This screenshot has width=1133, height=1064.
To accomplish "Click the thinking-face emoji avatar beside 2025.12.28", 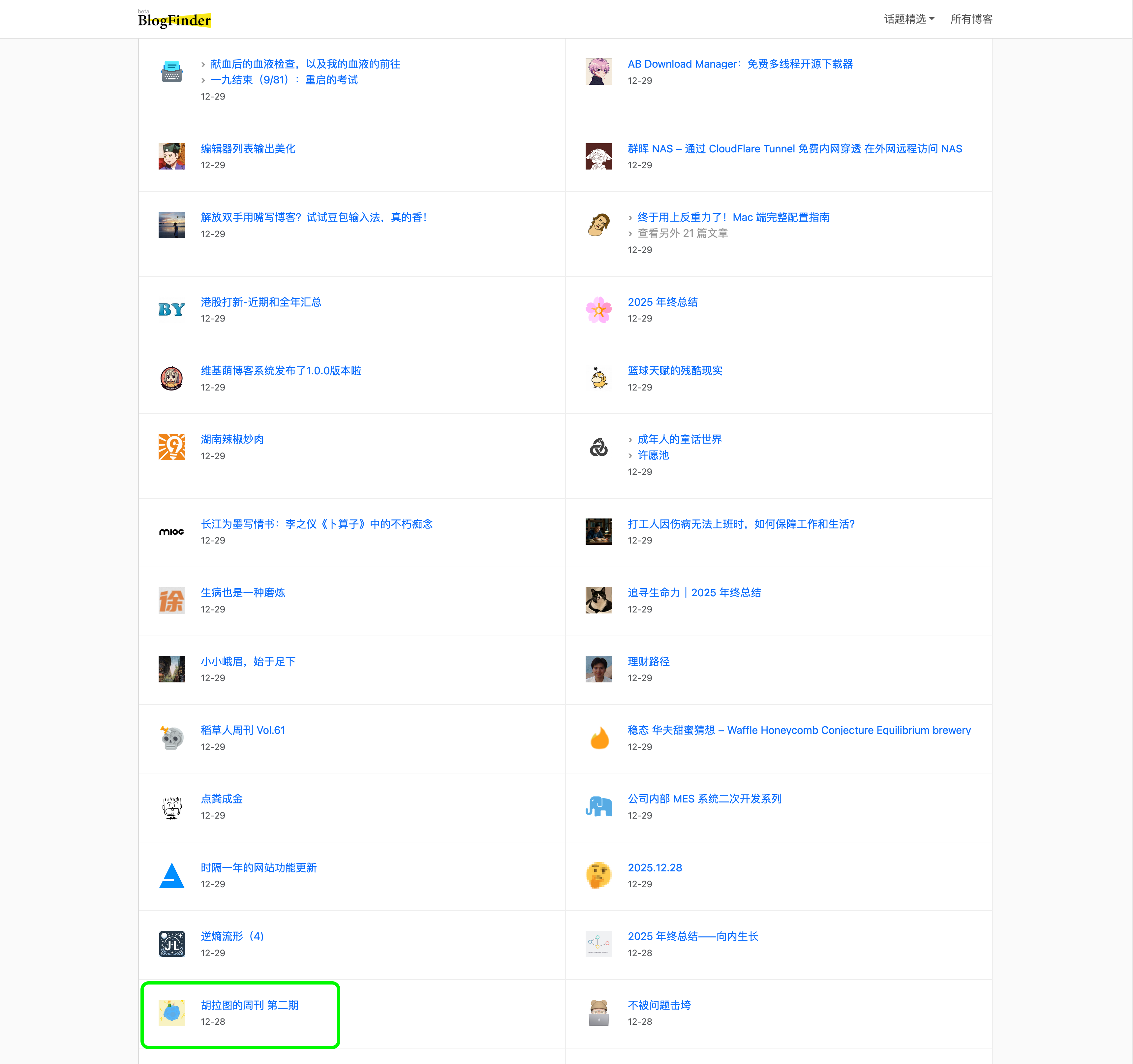I will tap(599, 875).
